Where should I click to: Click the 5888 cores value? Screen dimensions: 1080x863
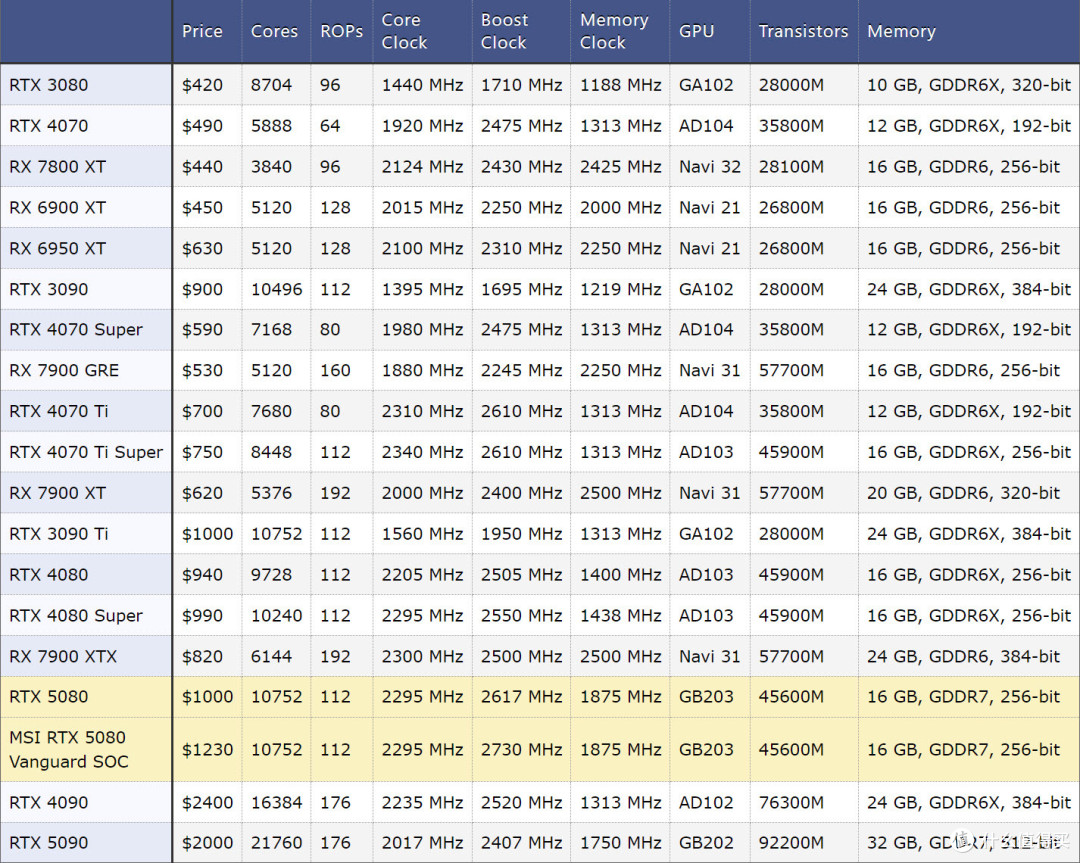(x=271, y=126)
